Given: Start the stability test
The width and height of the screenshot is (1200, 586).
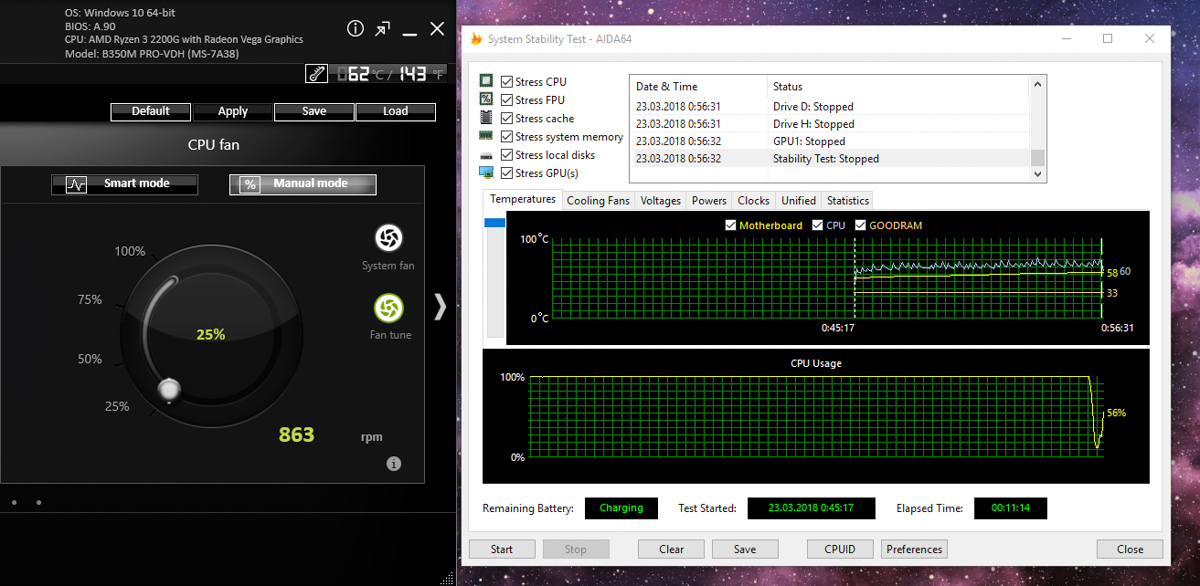Looking at the screenshot, I should 502,549.
